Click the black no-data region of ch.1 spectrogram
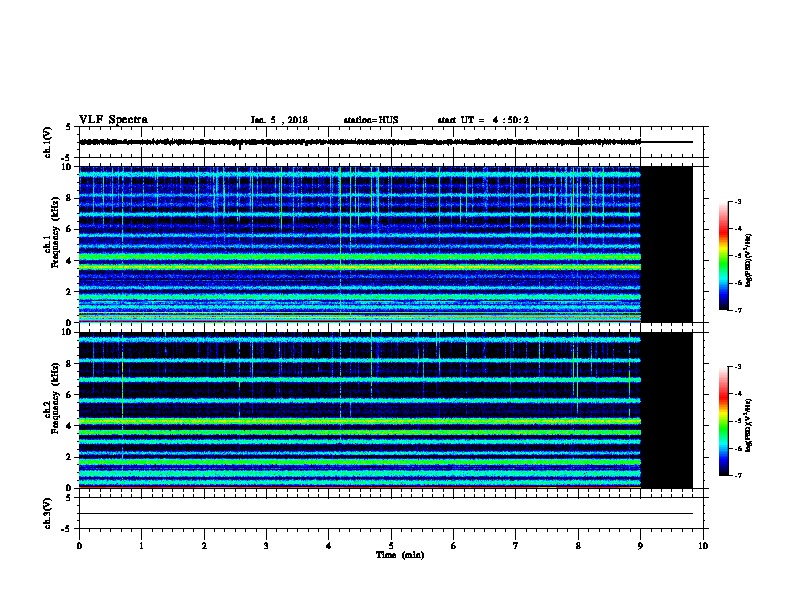The height and width of the screenshot is (612, 792). tap(667, 244)
